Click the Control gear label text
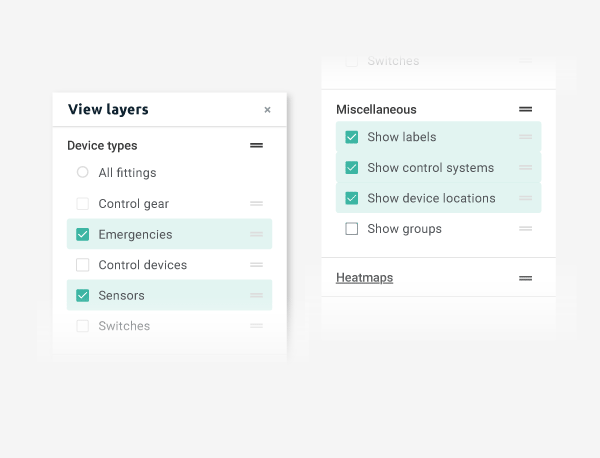The width and height of the screenshot is (600, 458). coord(134,204)
